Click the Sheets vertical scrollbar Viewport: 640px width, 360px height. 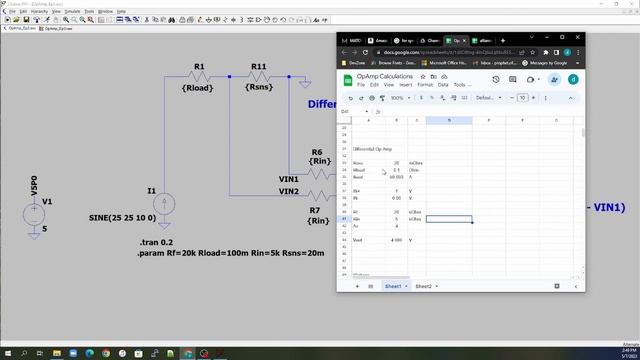[583, 133]
